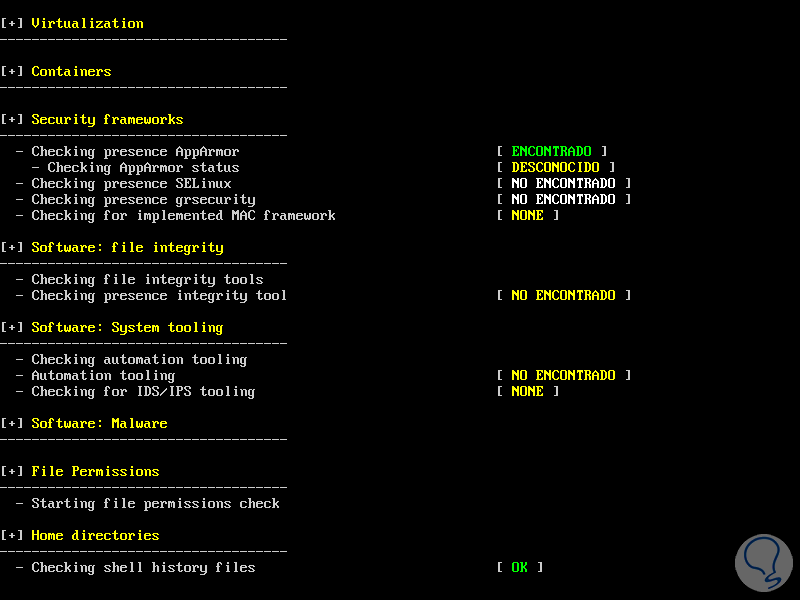The image size is (800, 600).
Task: Click the green ENCONTRADO status for AppArmor
Action: [551, 151]
